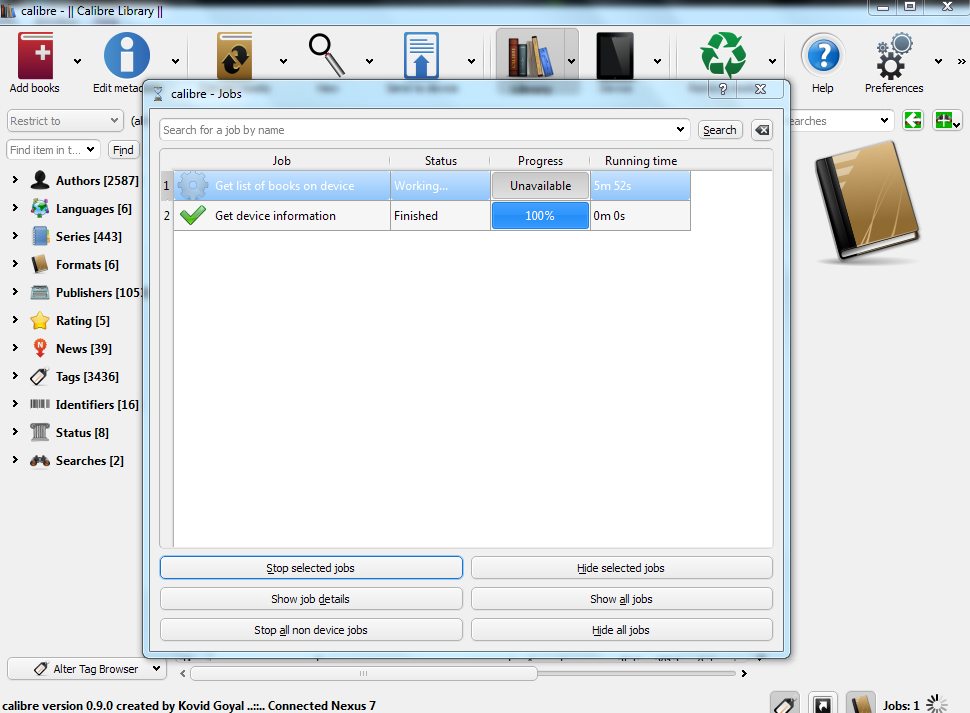
Task: Click Hide all jobs
Action: pos(622,630)
